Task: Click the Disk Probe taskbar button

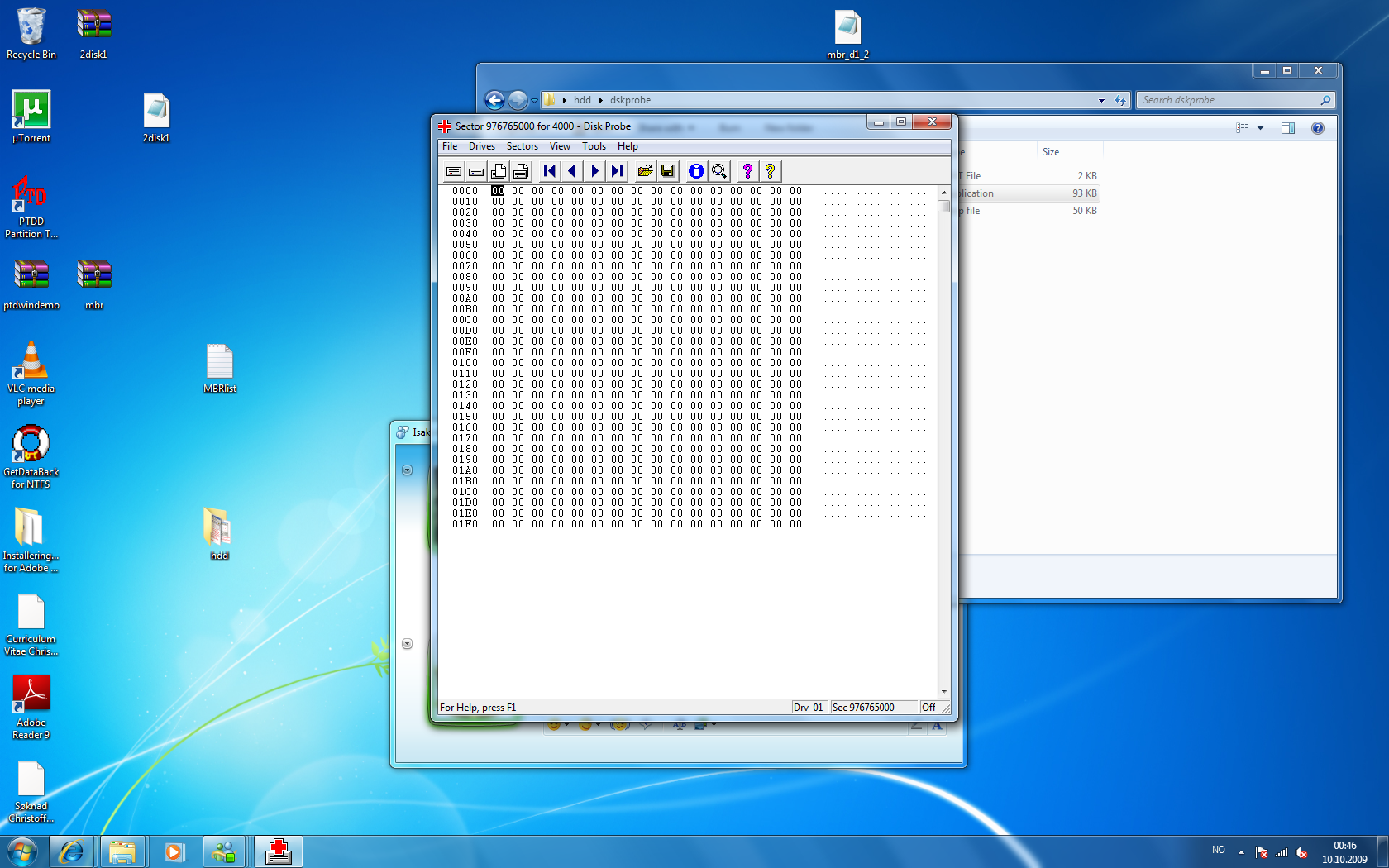Action: point(279,851)
